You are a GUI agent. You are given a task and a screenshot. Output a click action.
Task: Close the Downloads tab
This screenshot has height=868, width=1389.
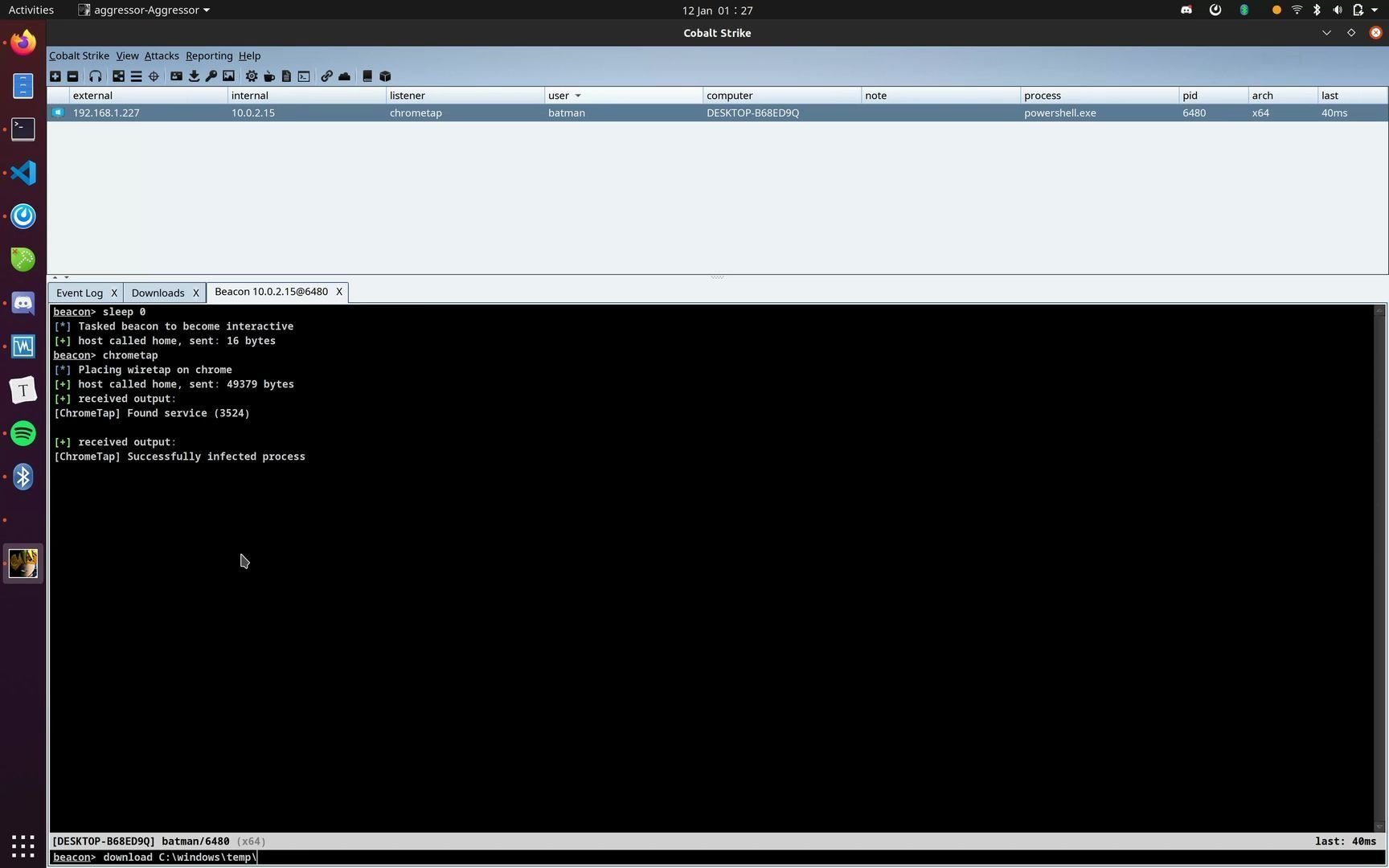point(195,293)
